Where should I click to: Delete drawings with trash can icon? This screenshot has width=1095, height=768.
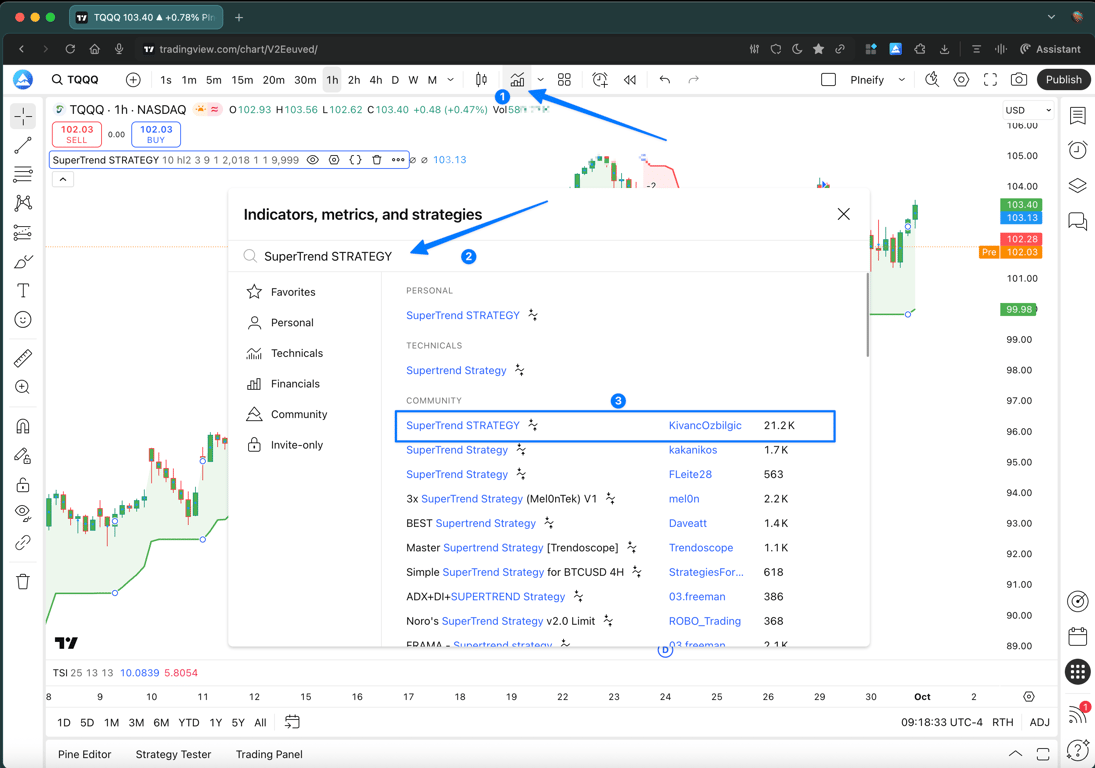tap(23, 581)
